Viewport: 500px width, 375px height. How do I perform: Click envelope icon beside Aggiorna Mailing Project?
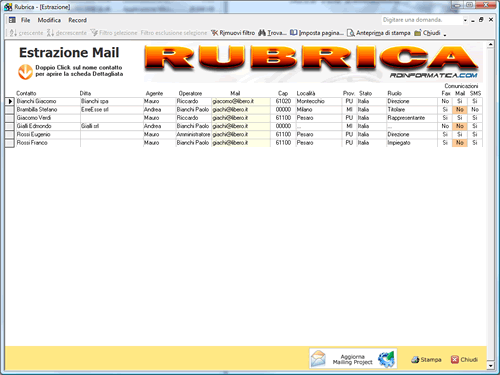tap(318, 359)
